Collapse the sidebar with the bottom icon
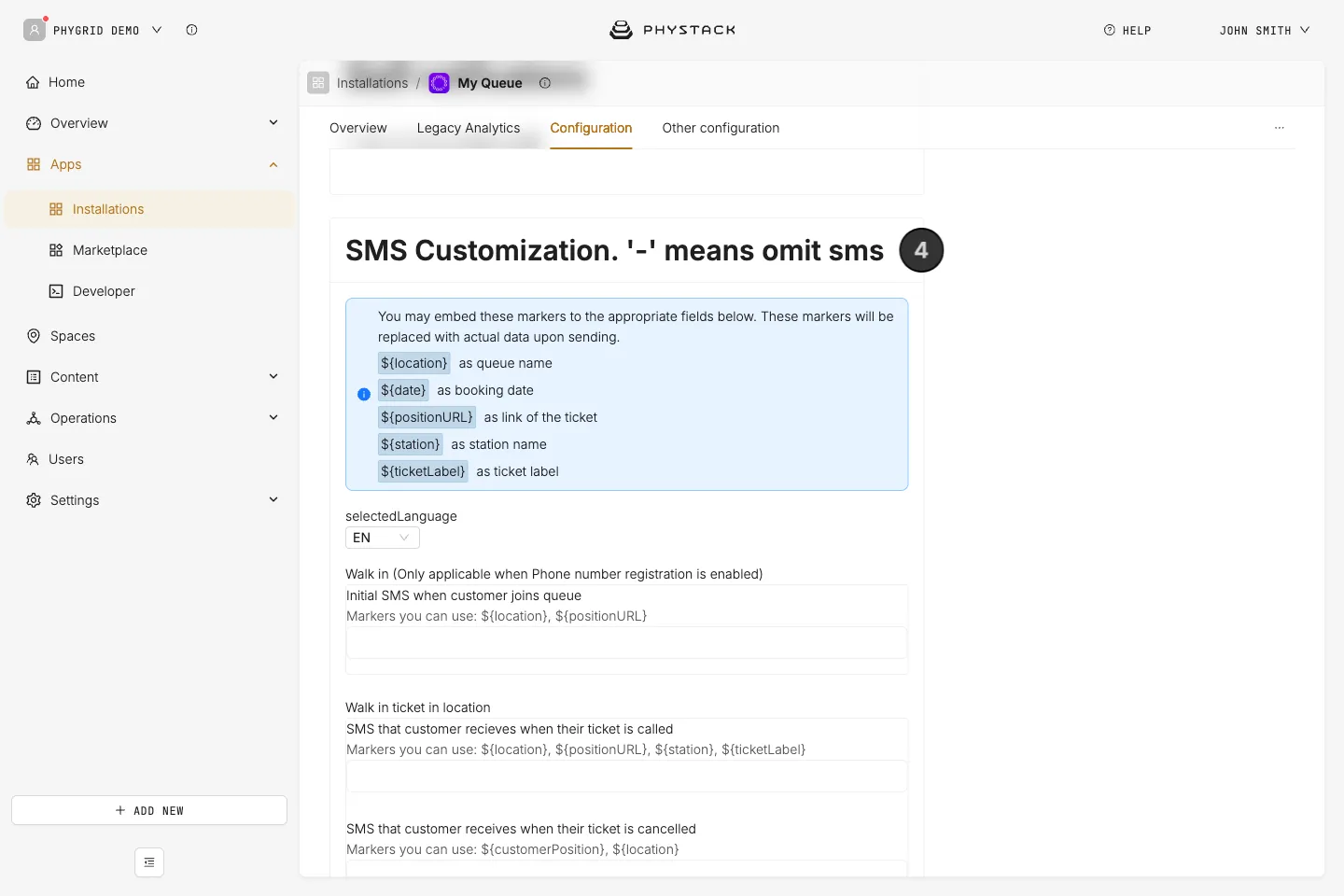Image resolution: width=1344 pixels, height=896 pixels. pyautogui.click(x=149, y=862)
